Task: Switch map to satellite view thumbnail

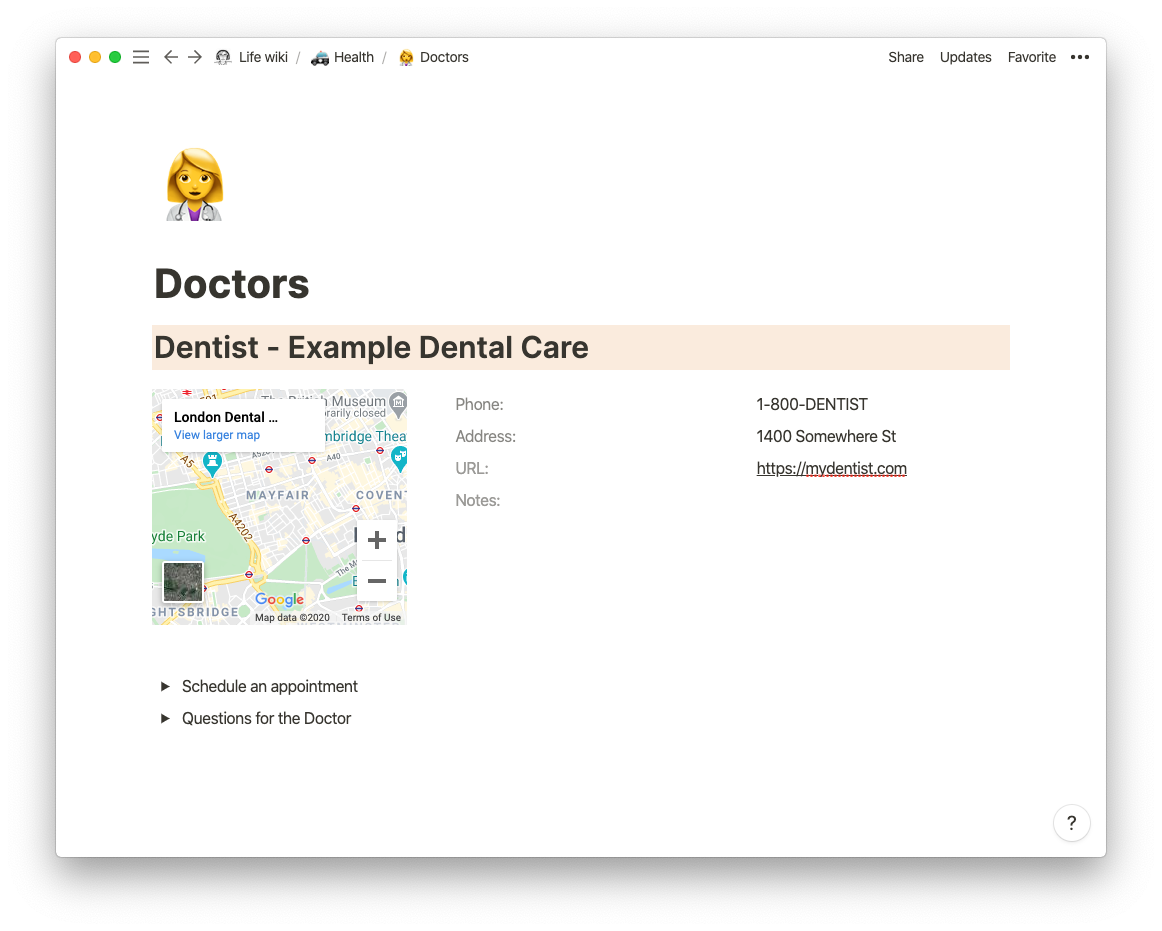Action: (182, 581)
